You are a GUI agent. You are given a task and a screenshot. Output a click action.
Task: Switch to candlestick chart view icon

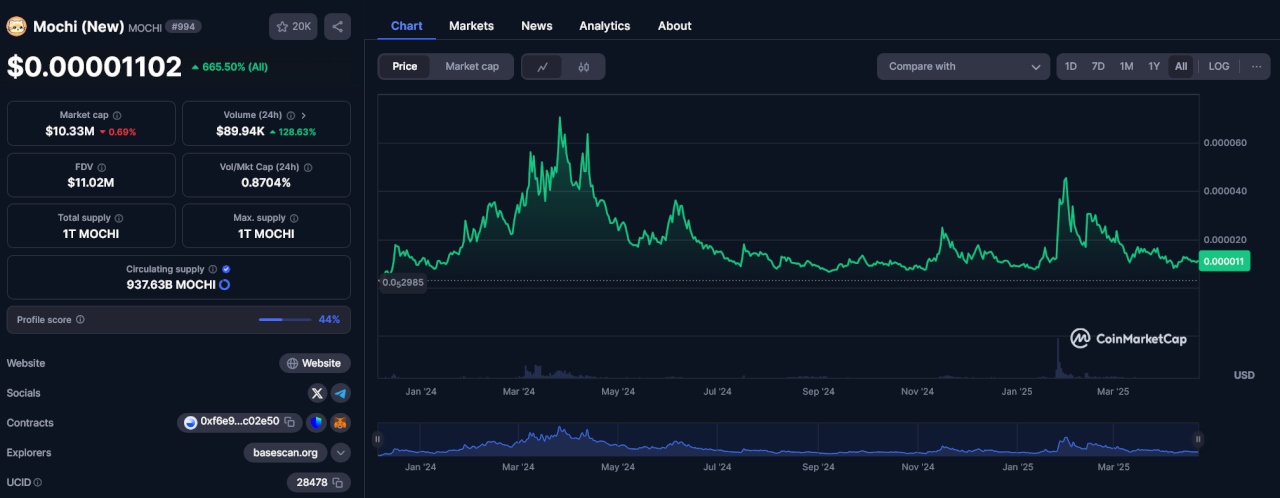pyautogui.click(x=584, y=67)
